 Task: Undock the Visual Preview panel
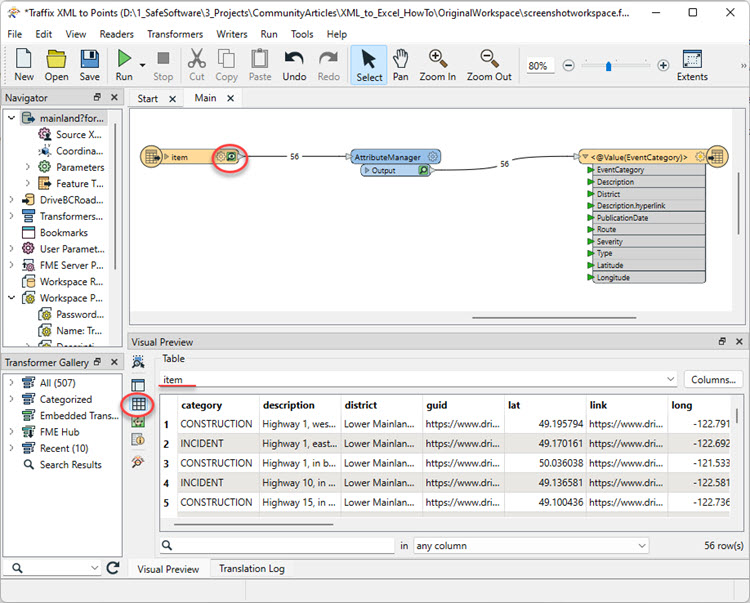click(x=722, y=341)
